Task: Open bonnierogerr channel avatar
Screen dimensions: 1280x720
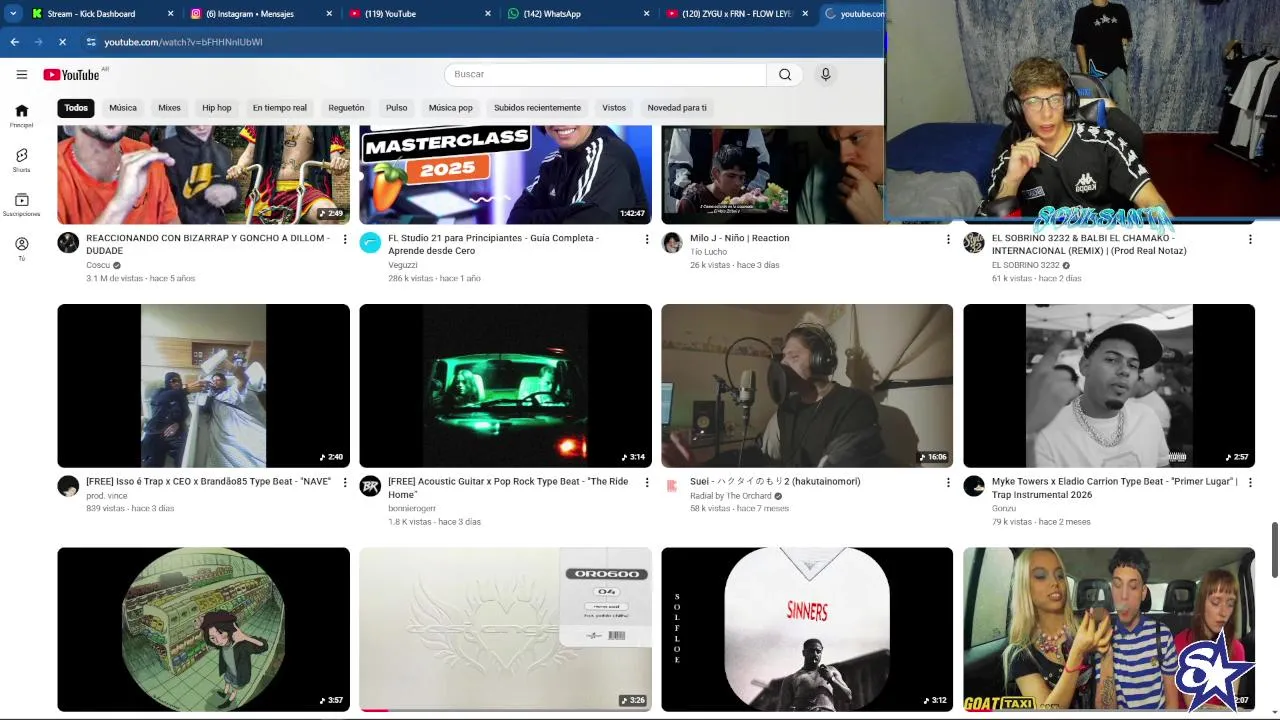Action: pyautogui.click(x=370, y=486)
